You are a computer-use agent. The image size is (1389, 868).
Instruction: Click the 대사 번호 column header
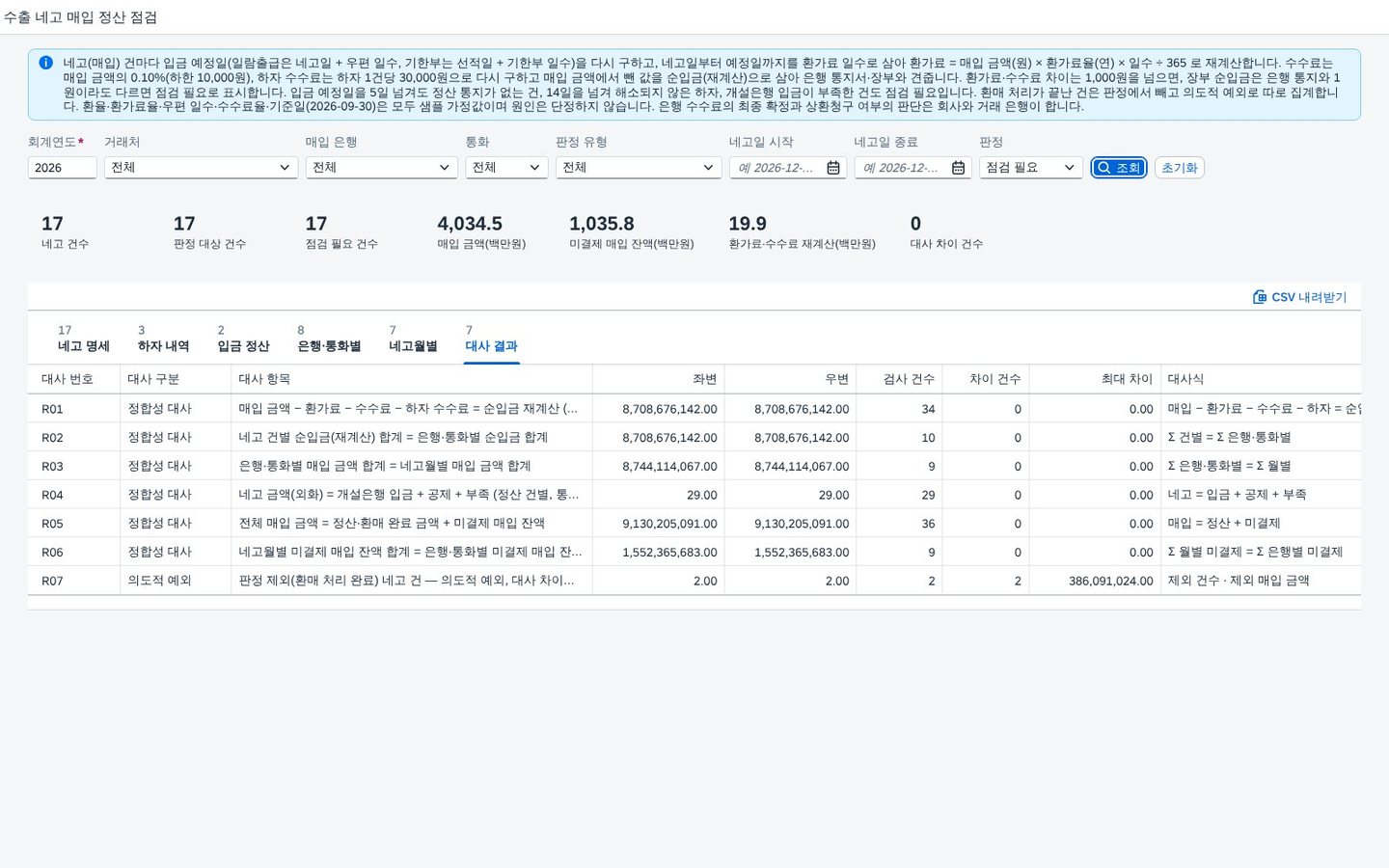pos(73,379)
